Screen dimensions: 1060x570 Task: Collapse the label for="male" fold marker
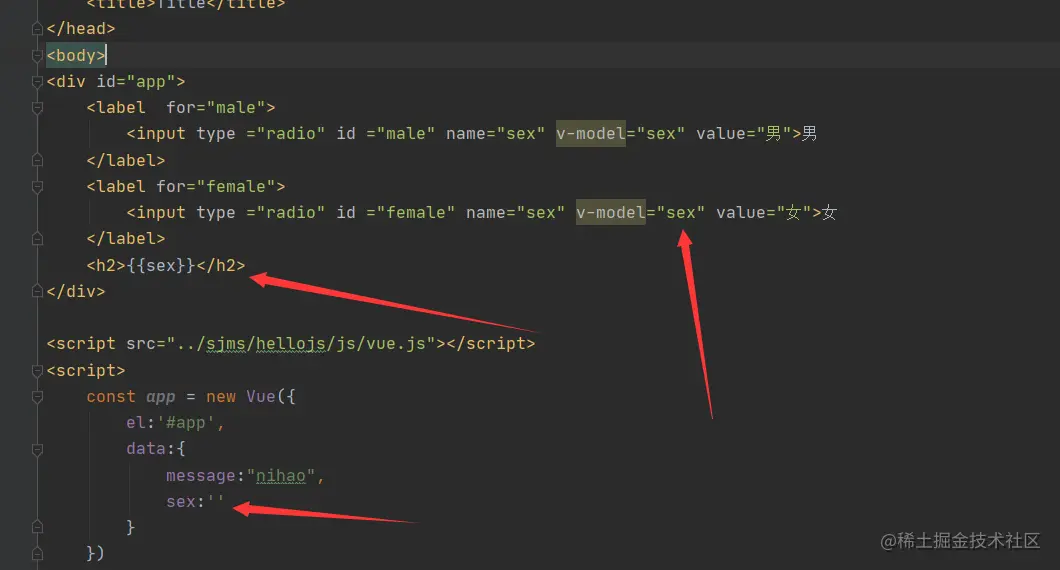pyautogui.click(x=38, y=108)
